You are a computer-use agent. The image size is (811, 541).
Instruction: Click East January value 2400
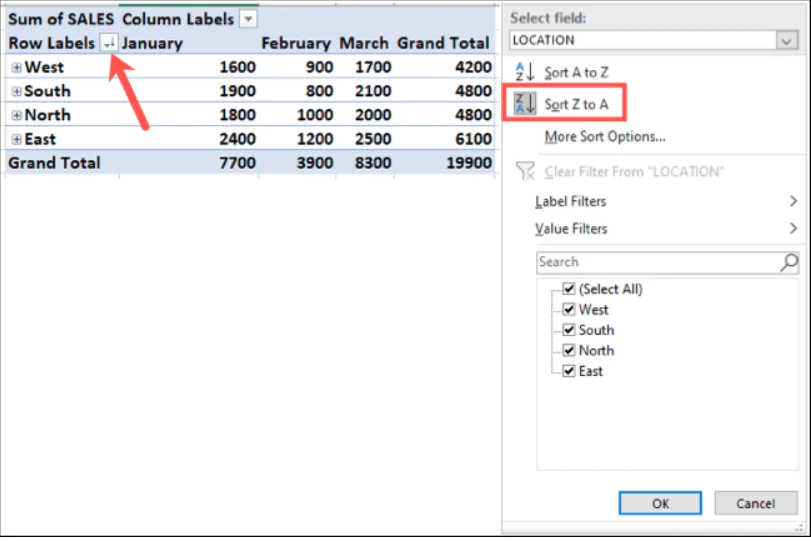pyautogui.click(x=237, y=139)
